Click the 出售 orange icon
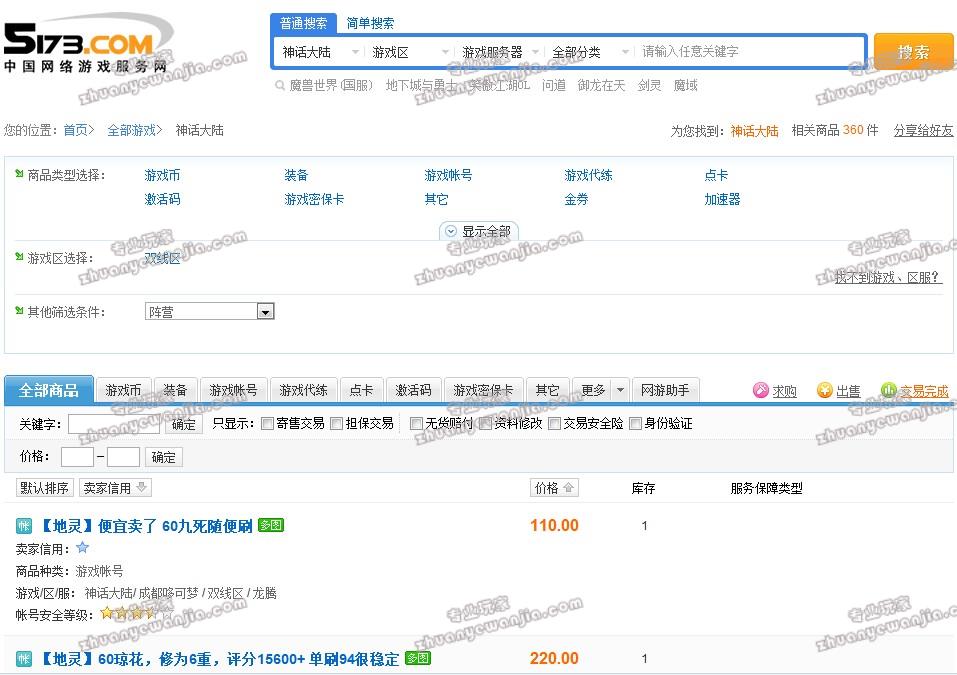The image size is (957, 675). point(825,390)
